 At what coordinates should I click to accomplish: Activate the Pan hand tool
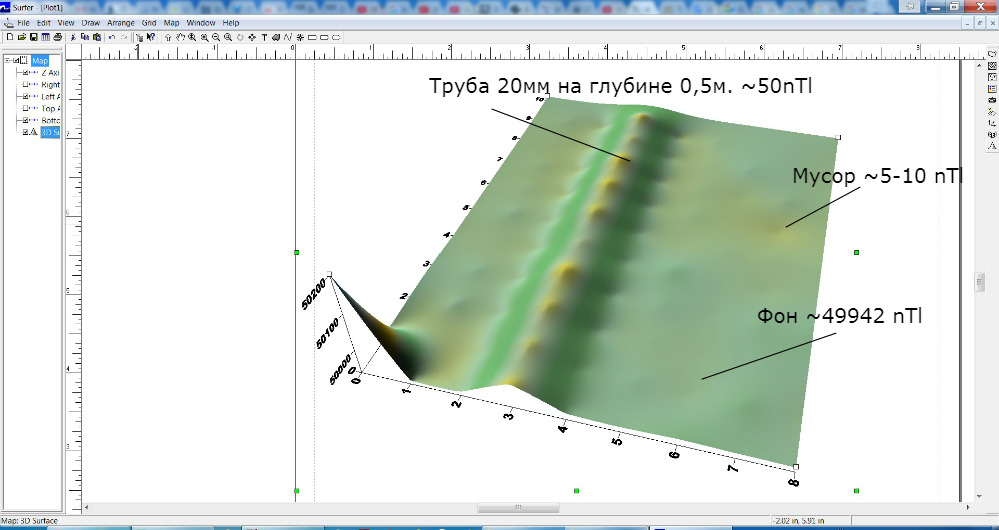tap(180, 38)
